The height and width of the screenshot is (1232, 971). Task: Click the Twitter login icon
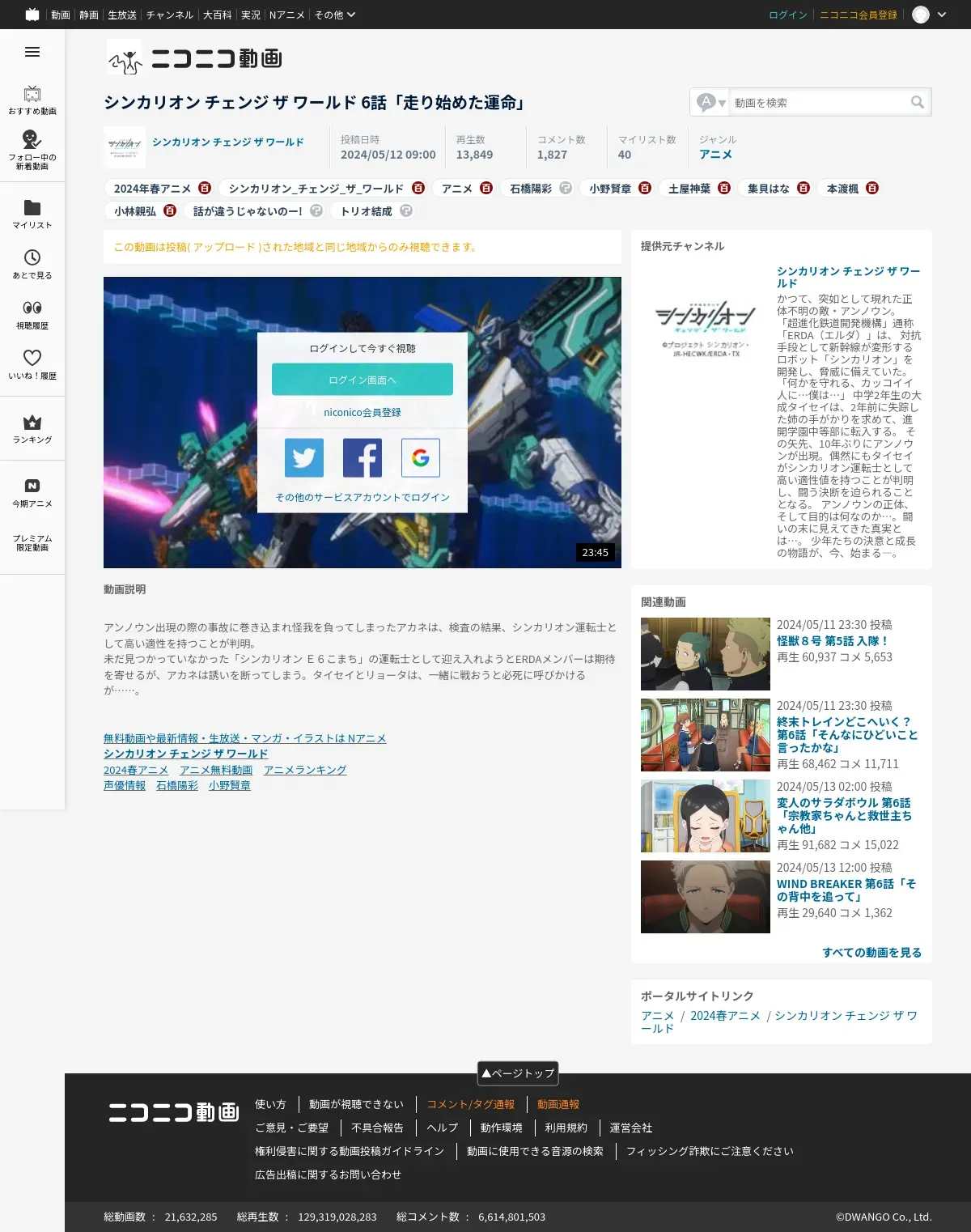pyautogui.click(x=304, y=458)
